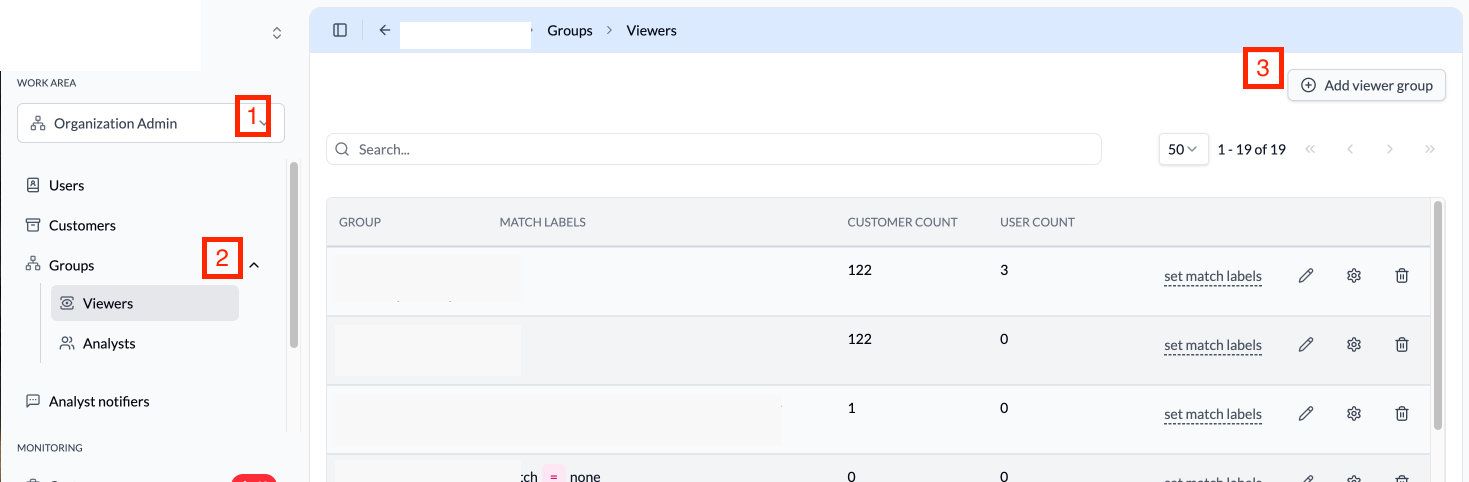Open the Users sidebar item
Screen dimensions: 1469x482
coord(66,185)
